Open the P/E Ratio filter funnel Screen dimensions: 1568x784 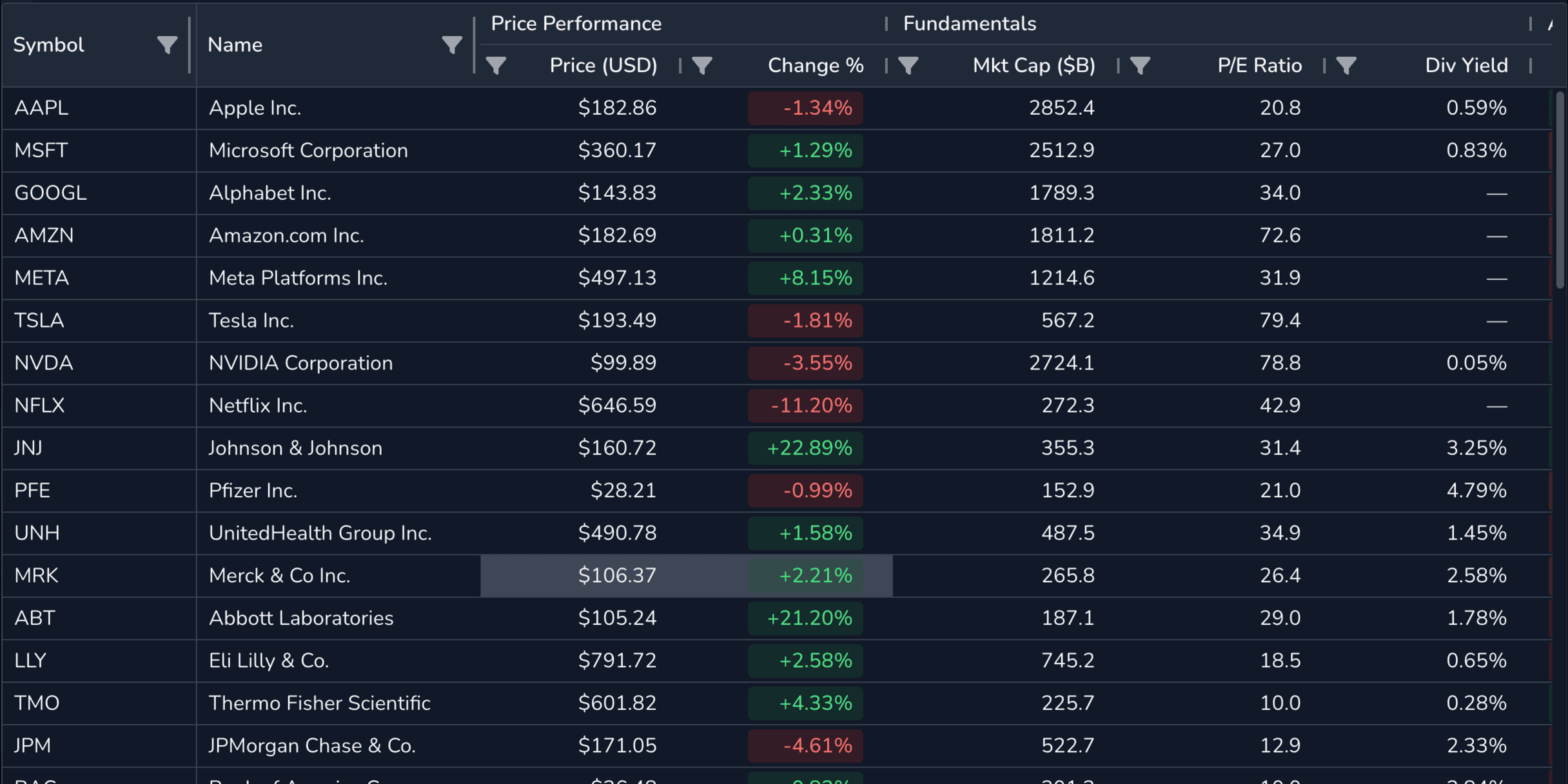[1140, 65]
